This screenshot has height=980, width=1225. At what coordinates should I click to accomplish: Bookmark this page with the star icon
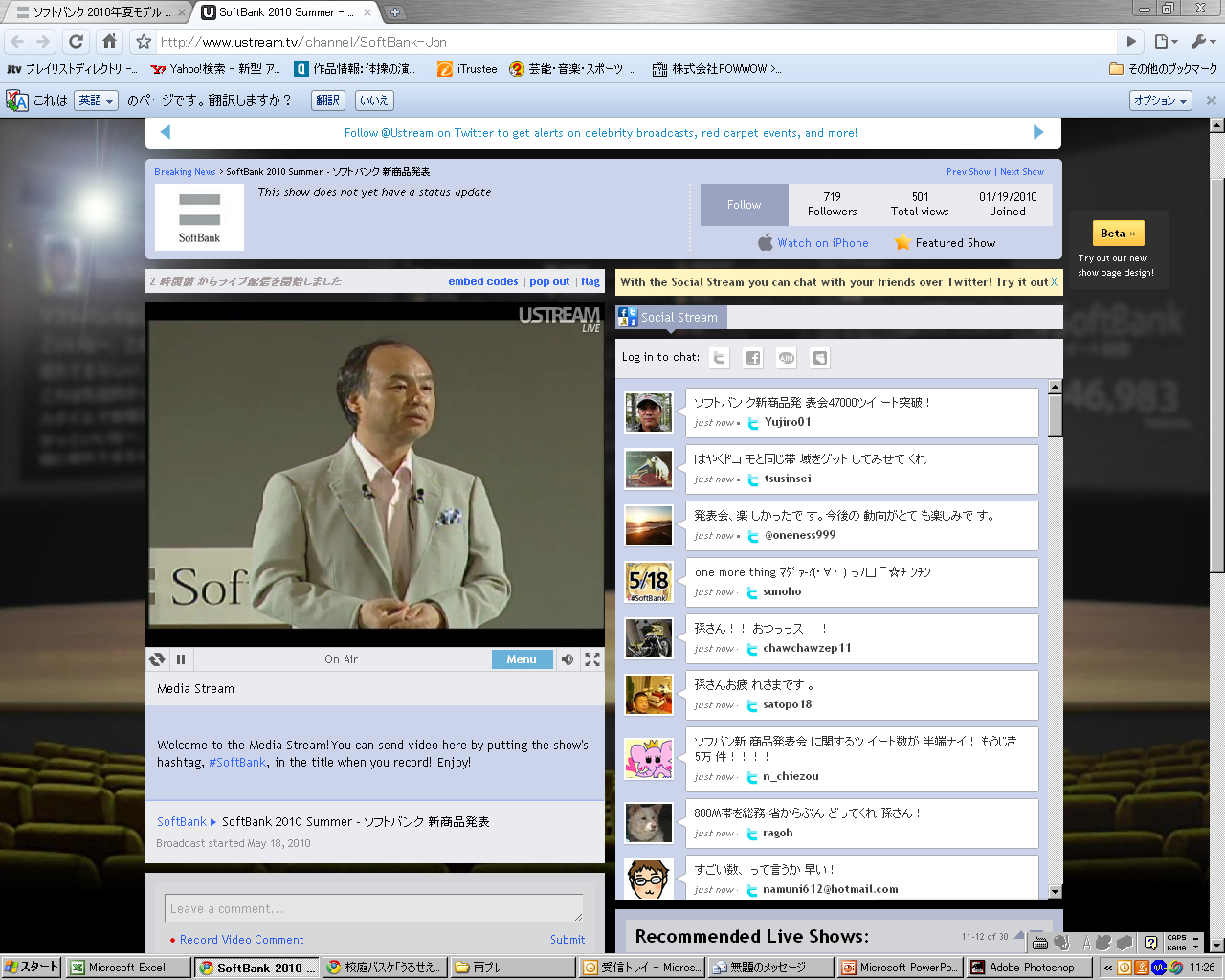coord(144,41)
